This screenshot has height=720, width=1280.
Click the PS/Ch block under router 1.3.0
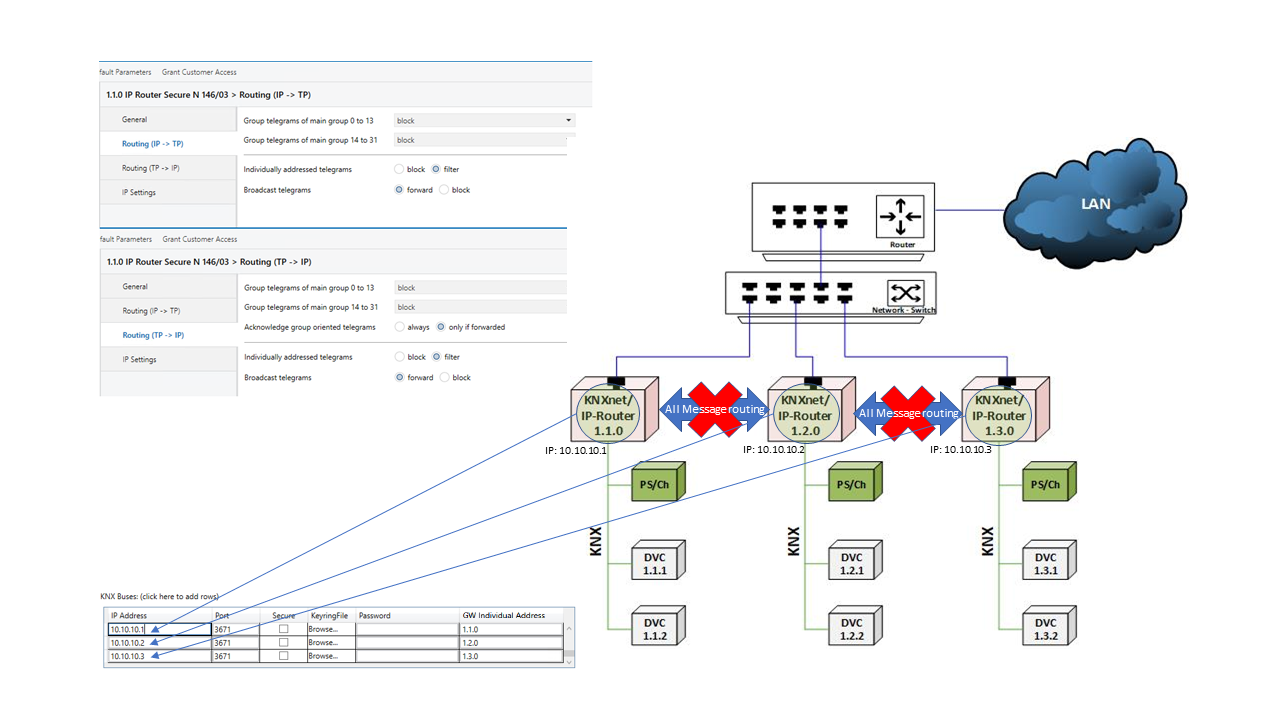pos(1046,484)
